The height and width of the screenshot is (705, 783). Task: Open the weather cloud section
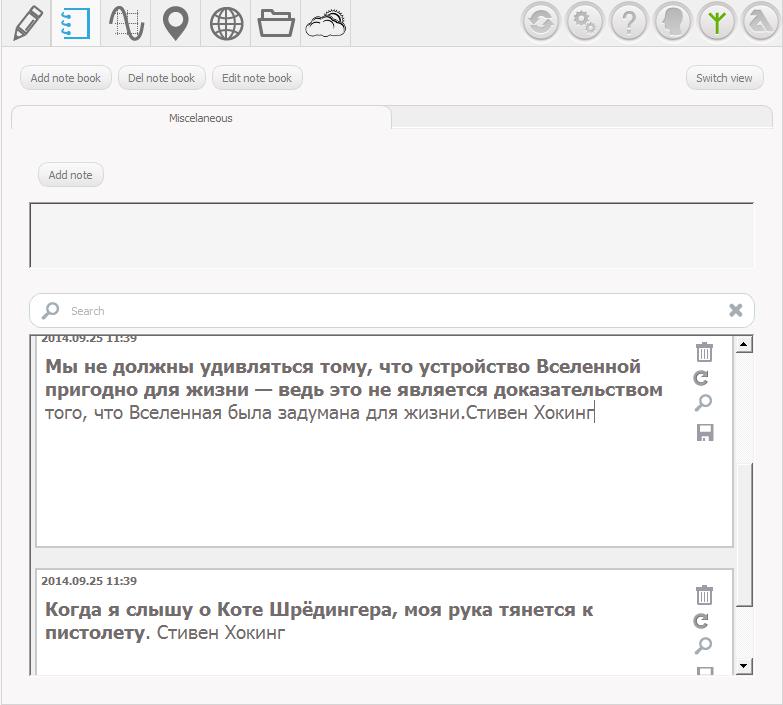click(326, 23)
